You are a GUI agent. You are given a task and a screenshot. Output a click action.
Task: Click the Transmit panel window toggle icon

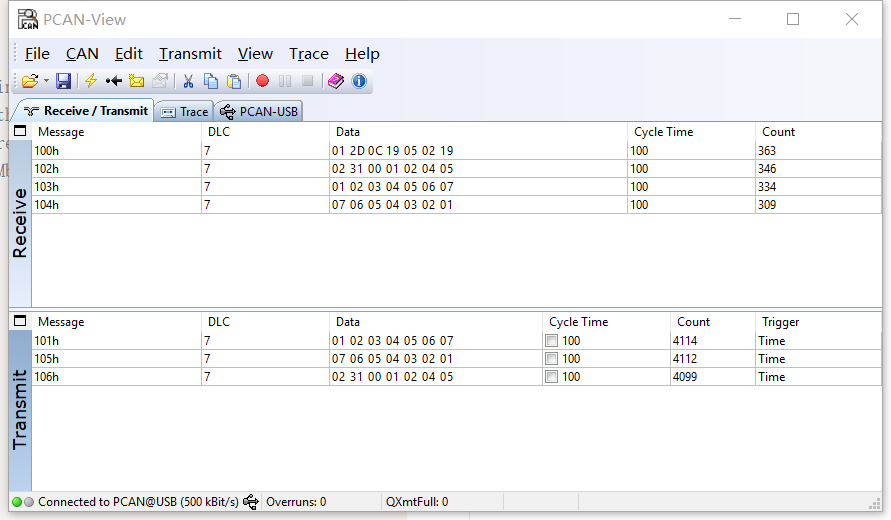[x=20, y=321]
